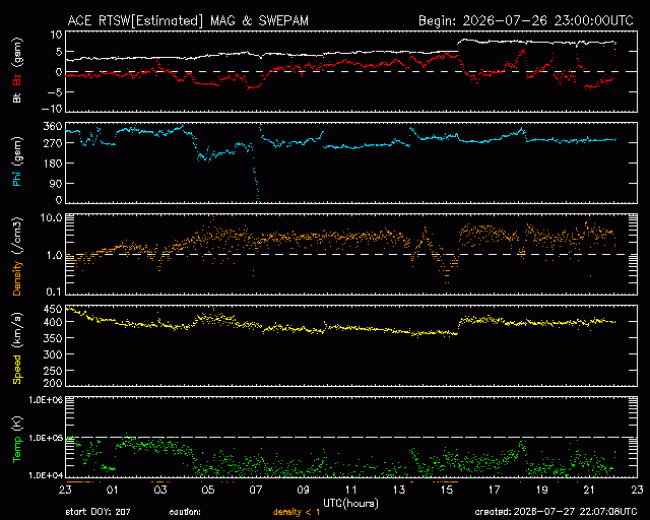Click the '0.1' tick on the Density axis
Viewport: 650px width, 520px height.
54,292
